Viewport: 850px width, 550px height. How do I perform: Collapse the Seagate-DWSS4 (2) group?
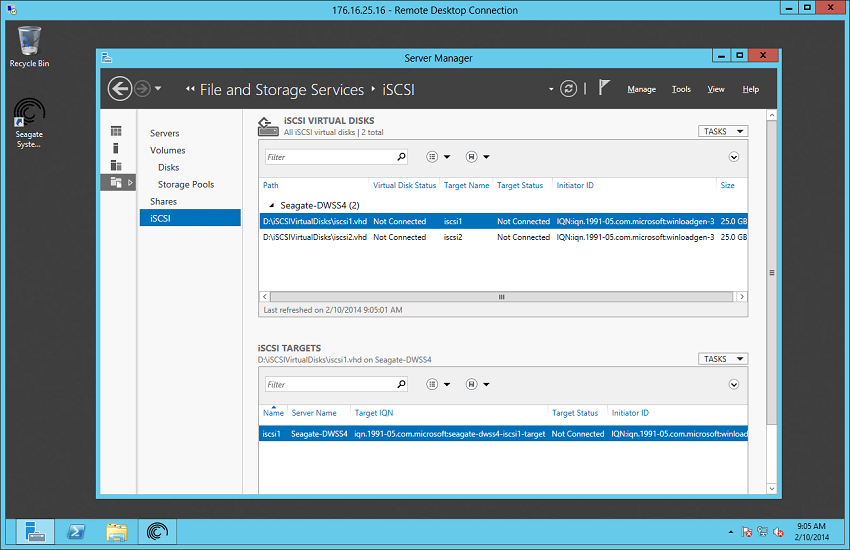pos(272,205)
